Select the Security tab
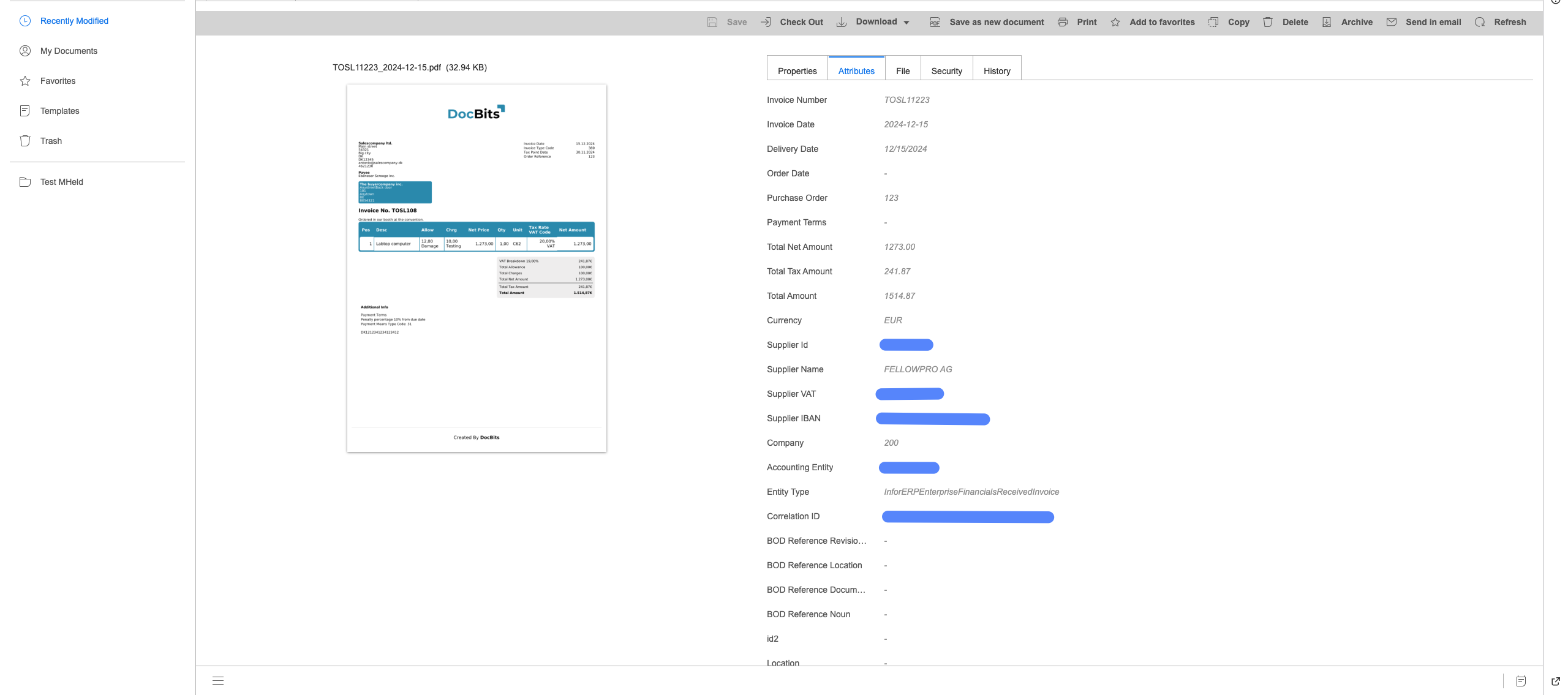The width and height of the screenshot is (1568, 695). click(946, 71)
